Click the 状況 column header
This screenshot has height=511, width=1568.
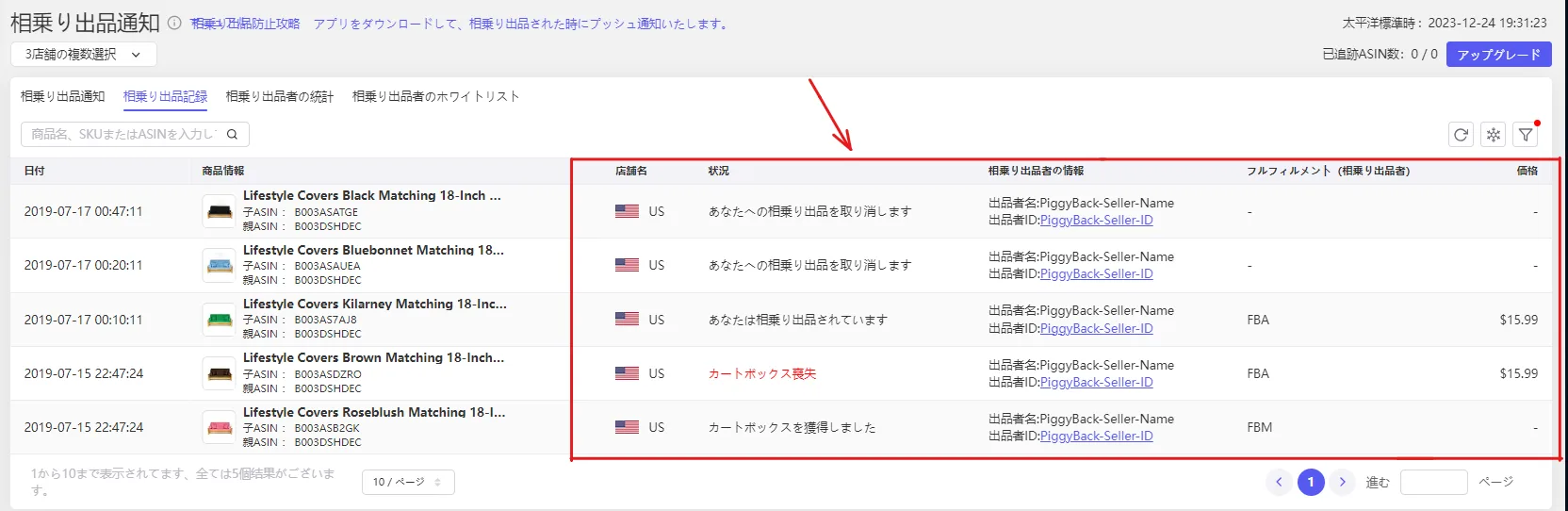point(719,171)
